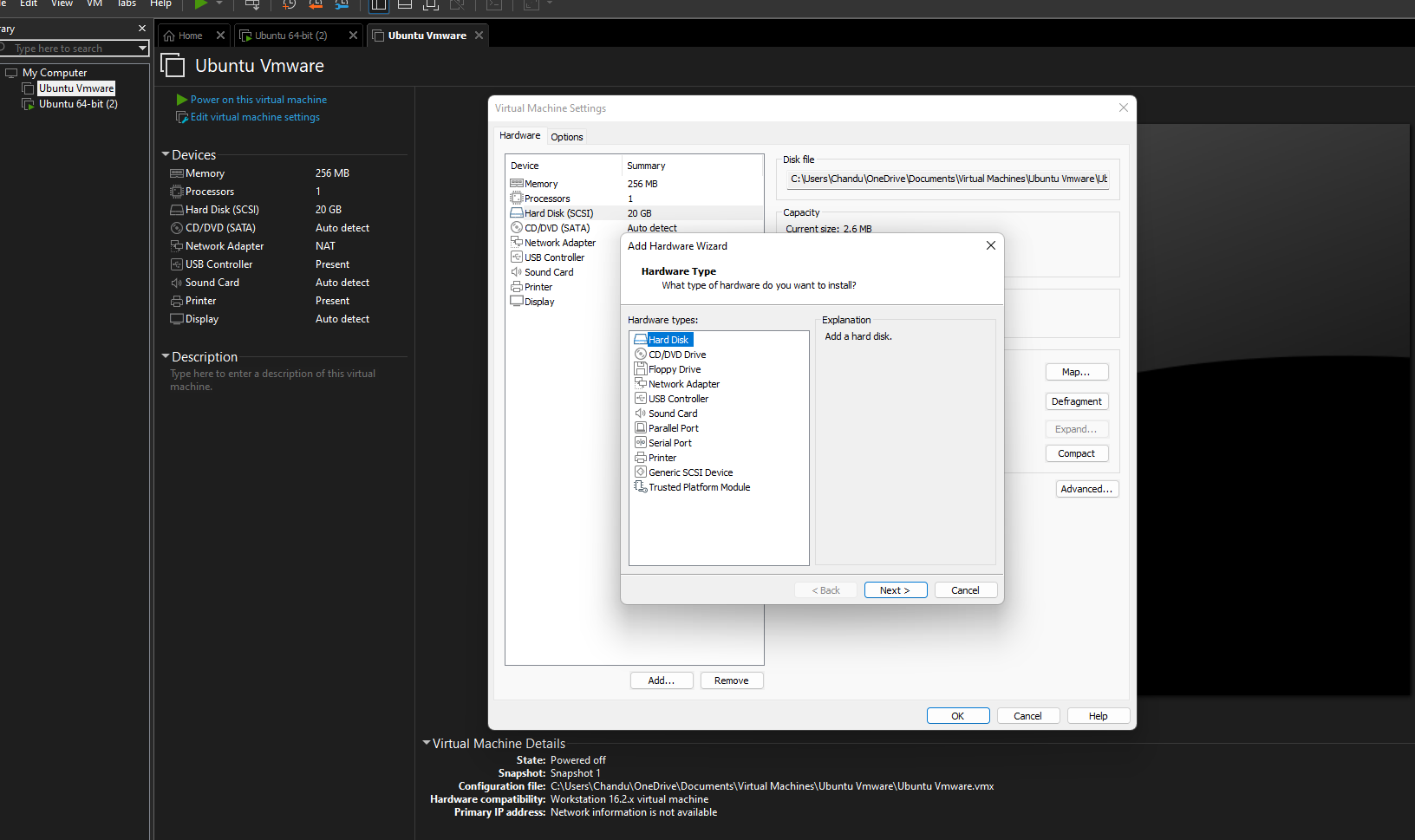The image size is (1415, 840).
Task: Click the green Power On toolbar arrow
Action: tap(201, 4)
